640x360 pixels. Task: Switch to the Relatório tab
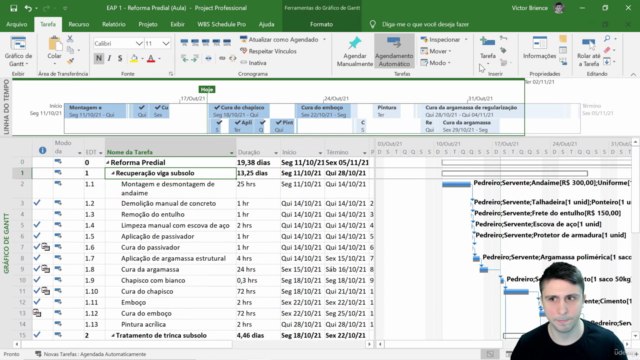click(113, 24)
